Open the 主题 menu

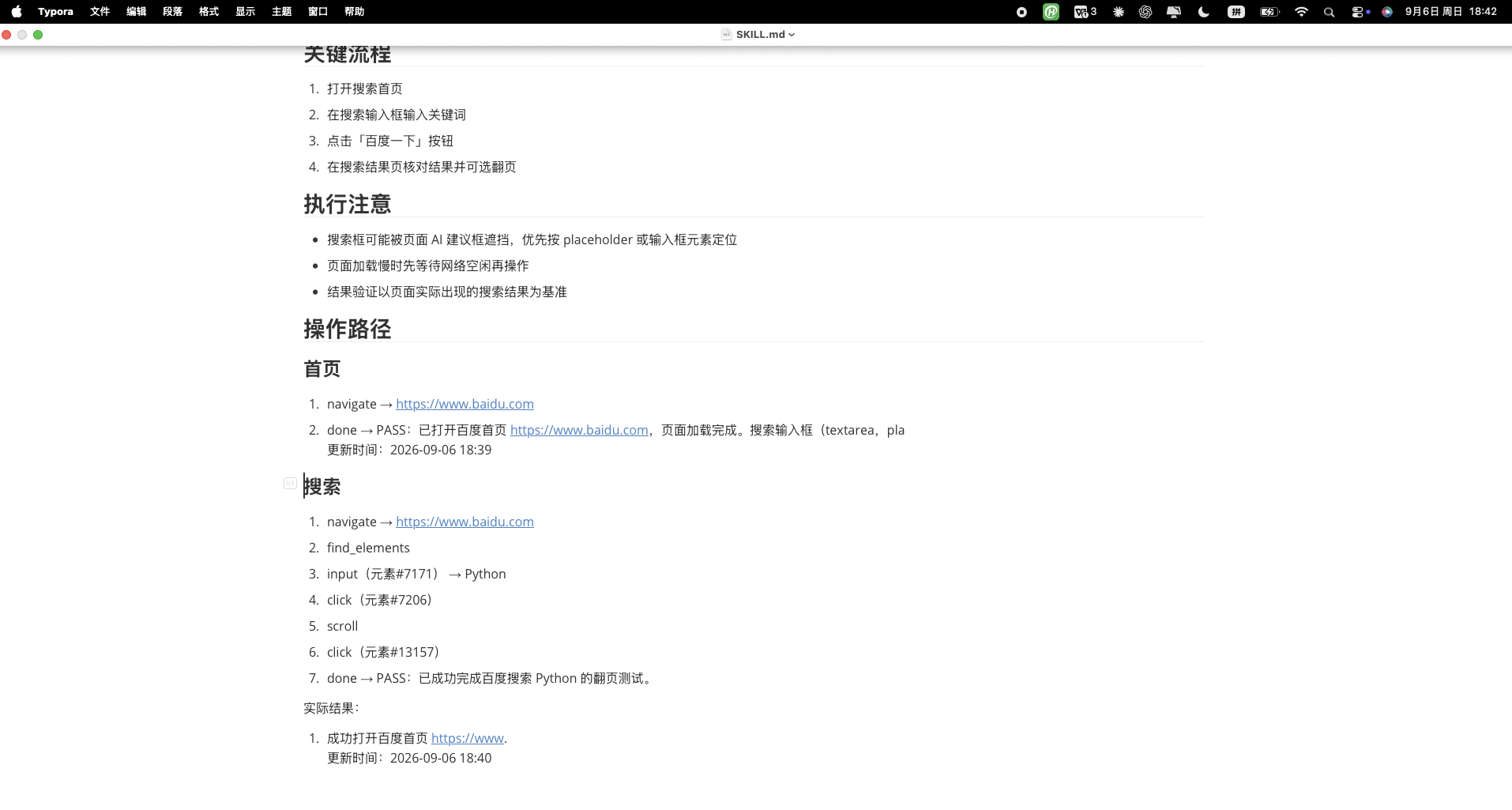click(281, 12)
